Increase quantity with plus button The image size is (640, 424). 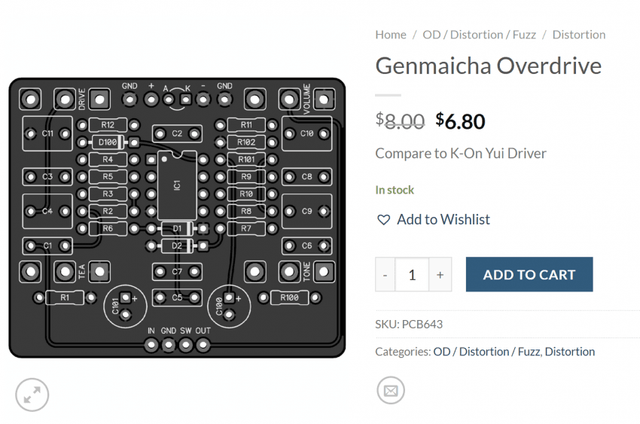pyautogui.click(x=440, y=275)
